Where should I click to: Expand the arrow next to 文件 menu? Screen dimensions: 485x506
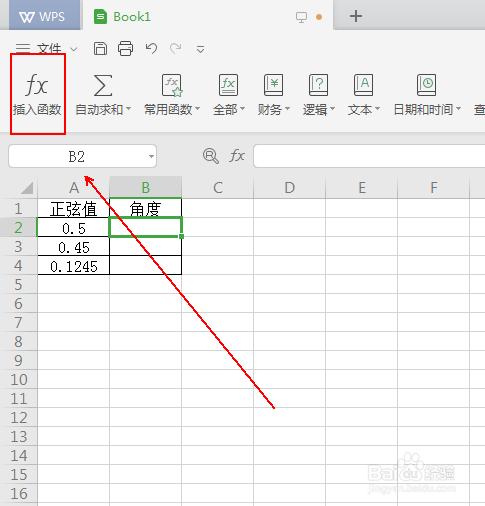[x=74, y=49]
